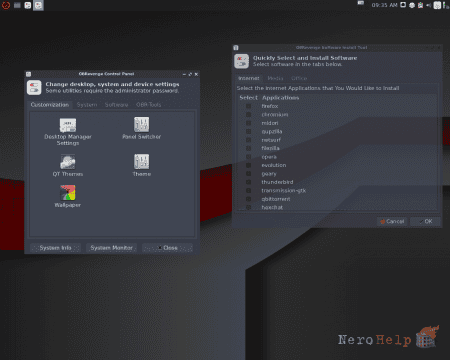Switch to highlighted Software Install taskbar button
Viewport: 450px width, 360px height.
click(38, 5)
